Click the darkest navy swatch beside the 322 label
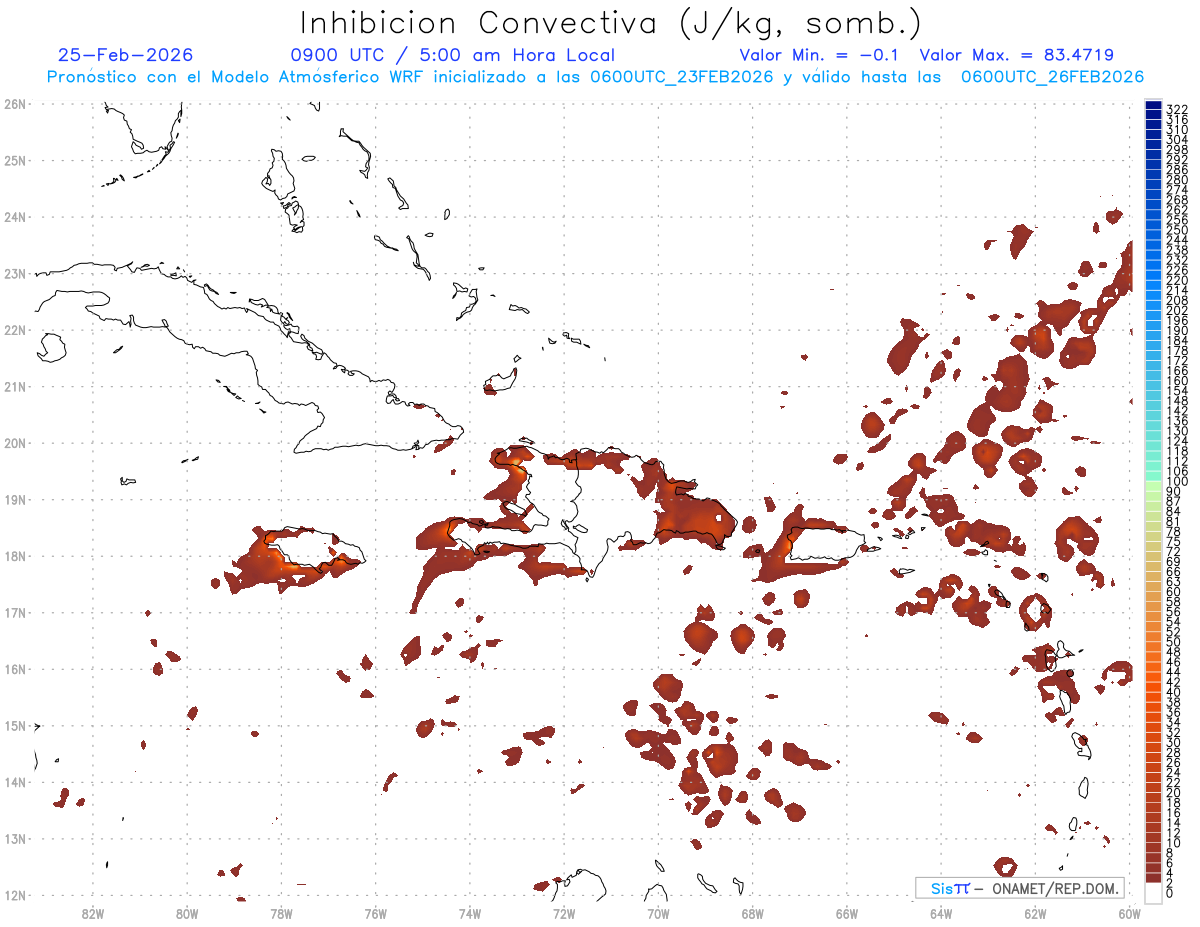 point(1153,106)
